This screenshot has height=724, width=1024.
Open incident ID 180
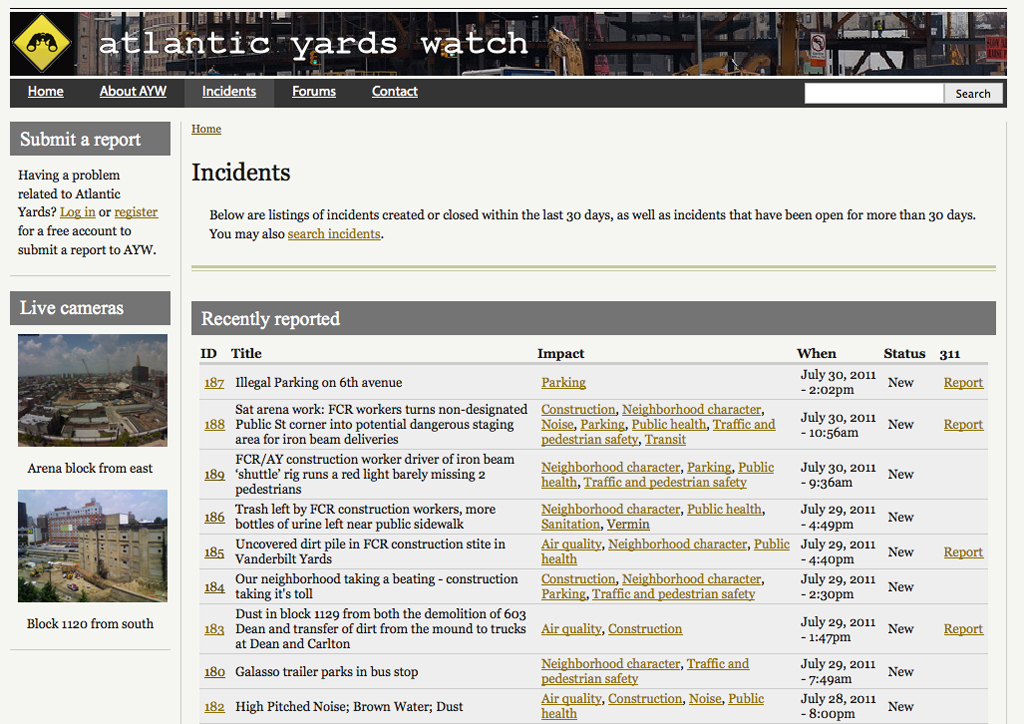(x=214, y=672)
